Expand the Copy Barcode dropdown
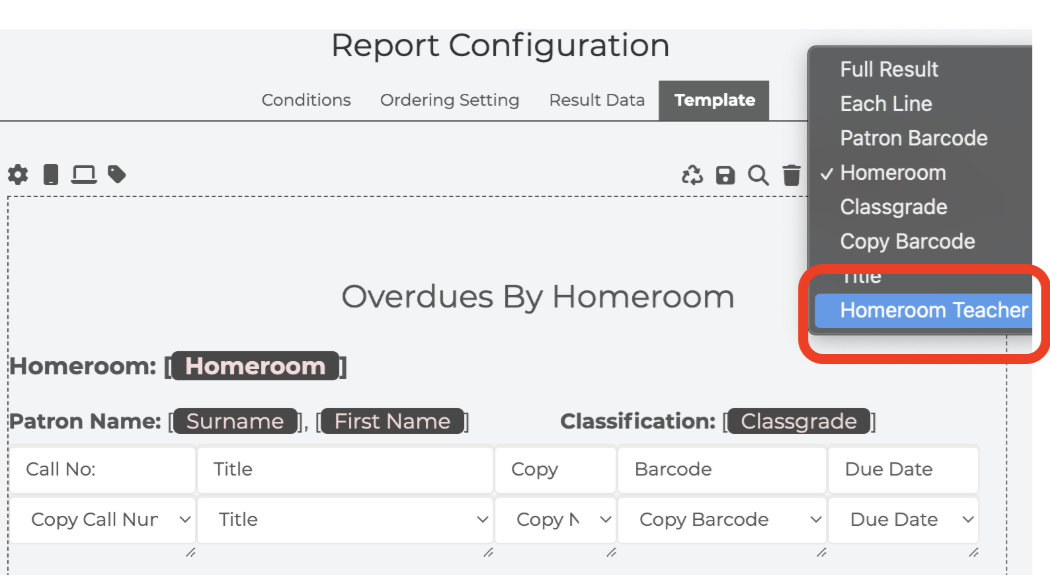Image resolution: width=1050 pixels, height=582 pixels. [722, 520]
